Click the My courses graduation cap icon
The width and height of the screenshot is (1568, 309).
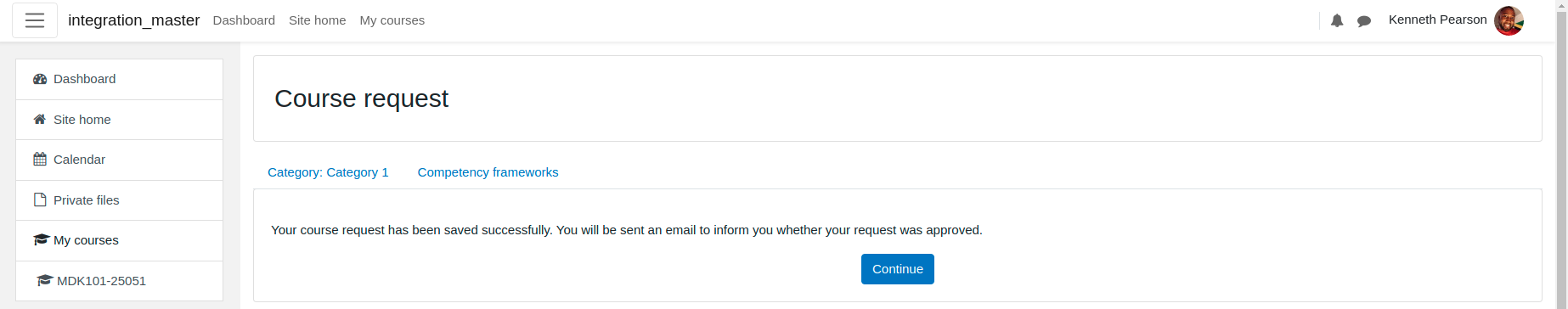coord(41,240)
